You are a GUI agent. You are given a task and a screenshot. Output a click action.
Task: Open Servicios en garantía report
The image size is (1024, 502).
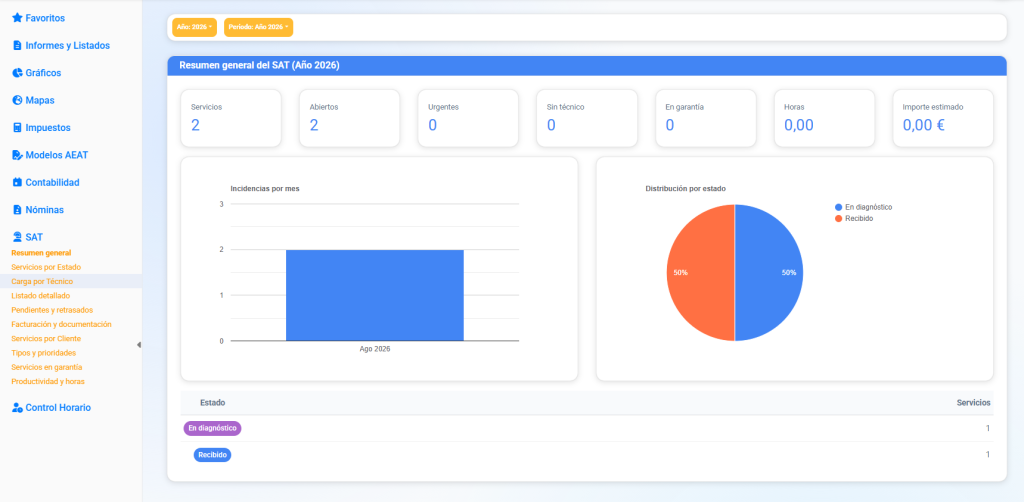(47, 368)
